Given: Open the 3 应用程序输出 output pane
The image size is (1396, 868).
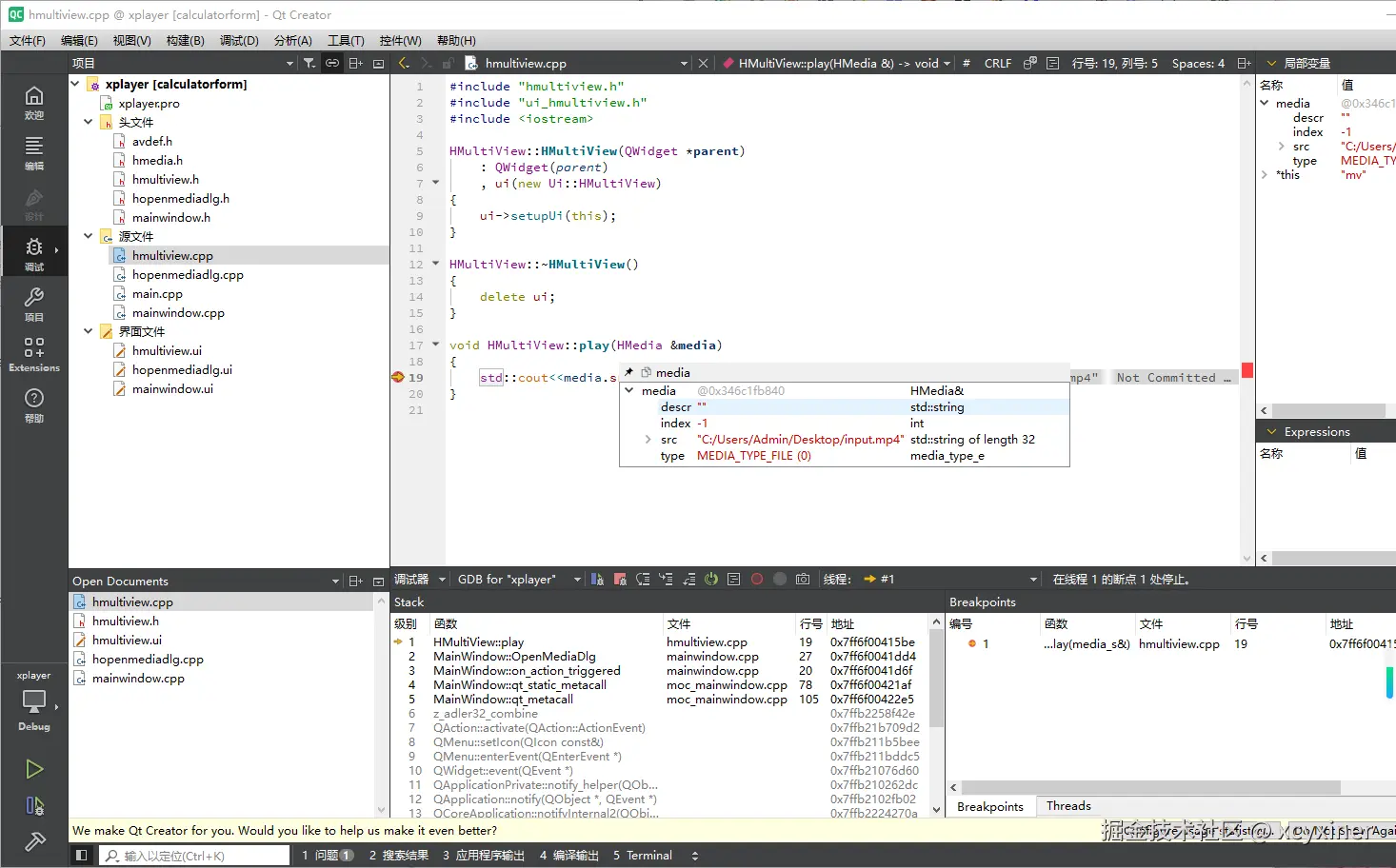Looking at the screenshot, I should click(484, 856).
